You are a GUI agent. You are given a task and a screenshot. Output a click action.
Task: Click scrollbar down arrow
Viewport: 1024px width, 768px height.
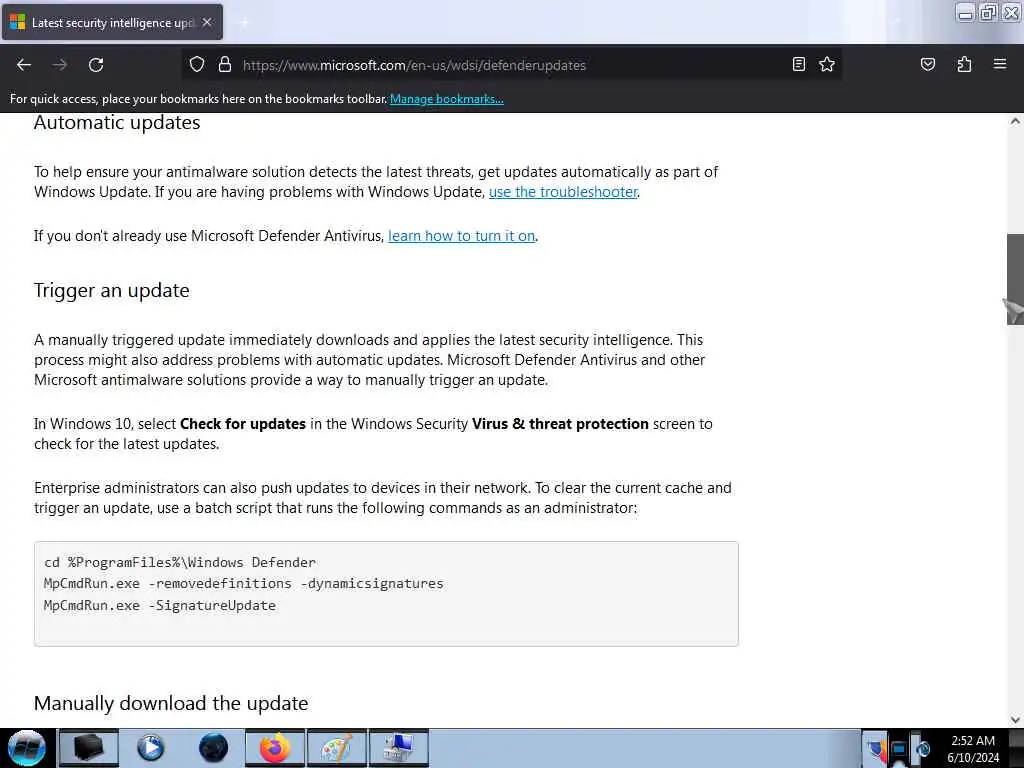(x=1015, y=720)
